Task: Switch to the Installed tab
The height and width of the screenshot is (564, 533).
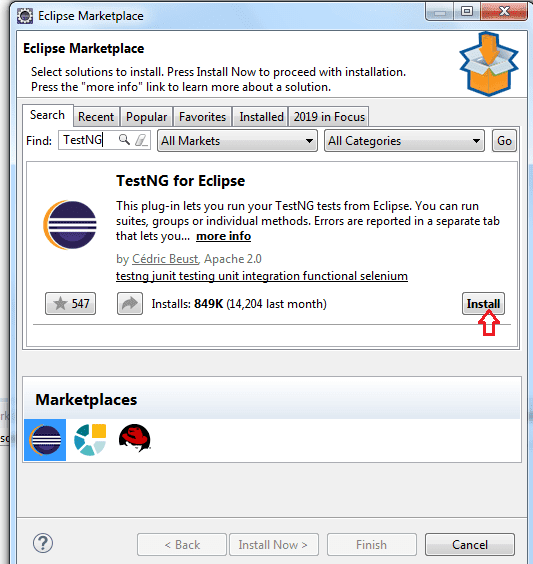Action: (x=261, y=117)
